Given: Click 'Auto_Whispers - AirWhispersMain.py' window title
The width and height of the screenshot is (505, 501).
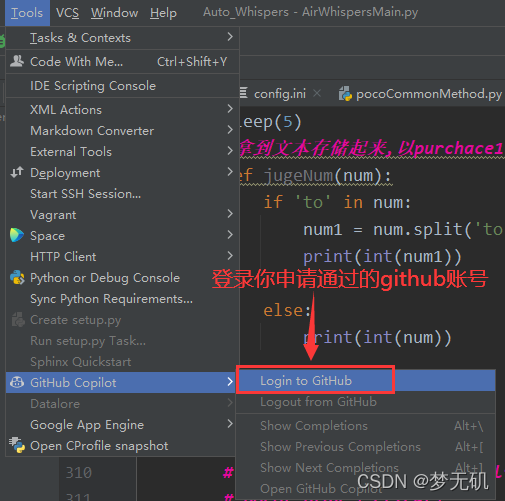Looking at the screenshot, I should coord(310,12).
